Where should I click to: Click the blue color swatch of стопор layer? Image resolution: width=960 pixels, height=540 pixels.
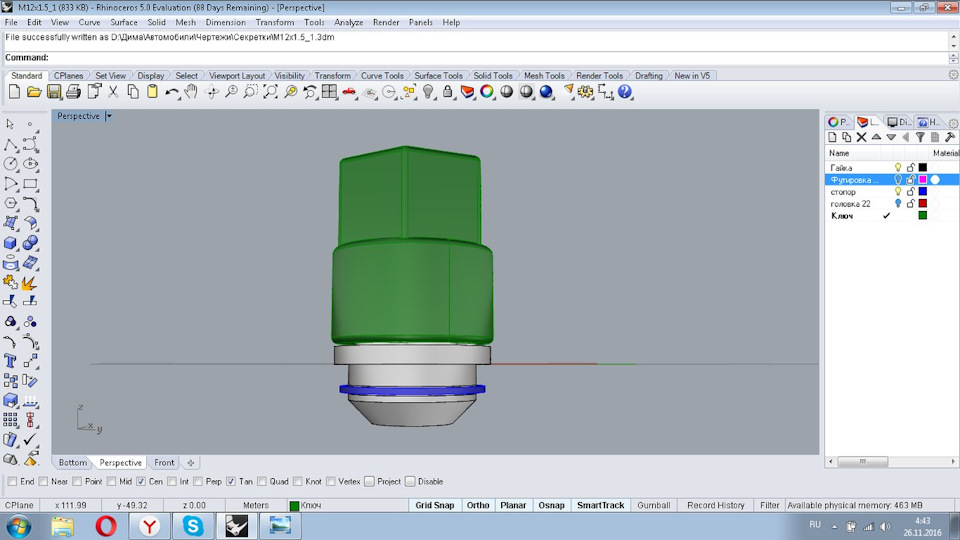pos(923,192)
